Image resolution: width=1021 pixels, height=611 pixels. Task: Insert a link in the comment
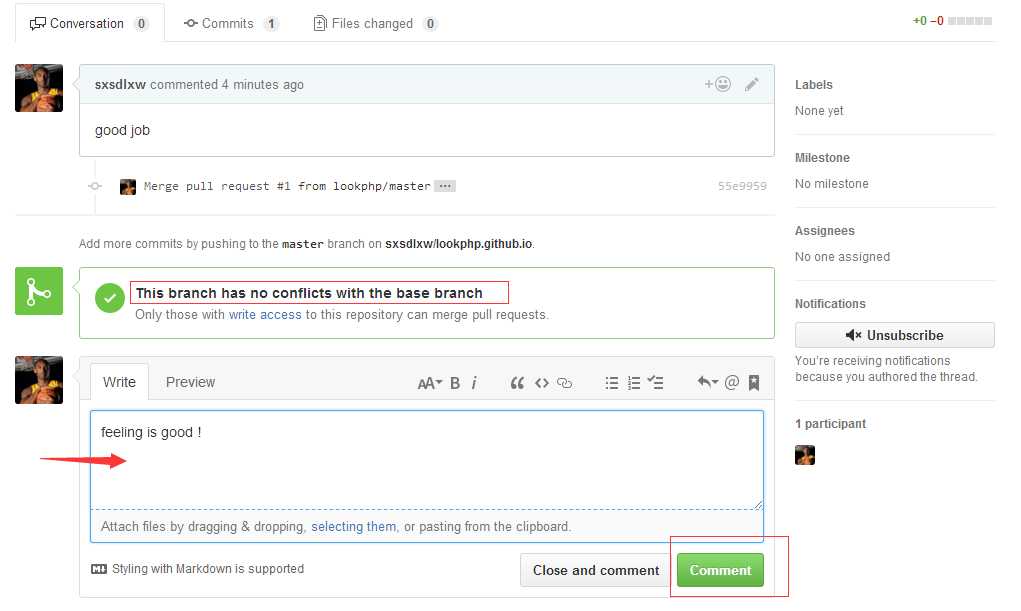(565, 383)
